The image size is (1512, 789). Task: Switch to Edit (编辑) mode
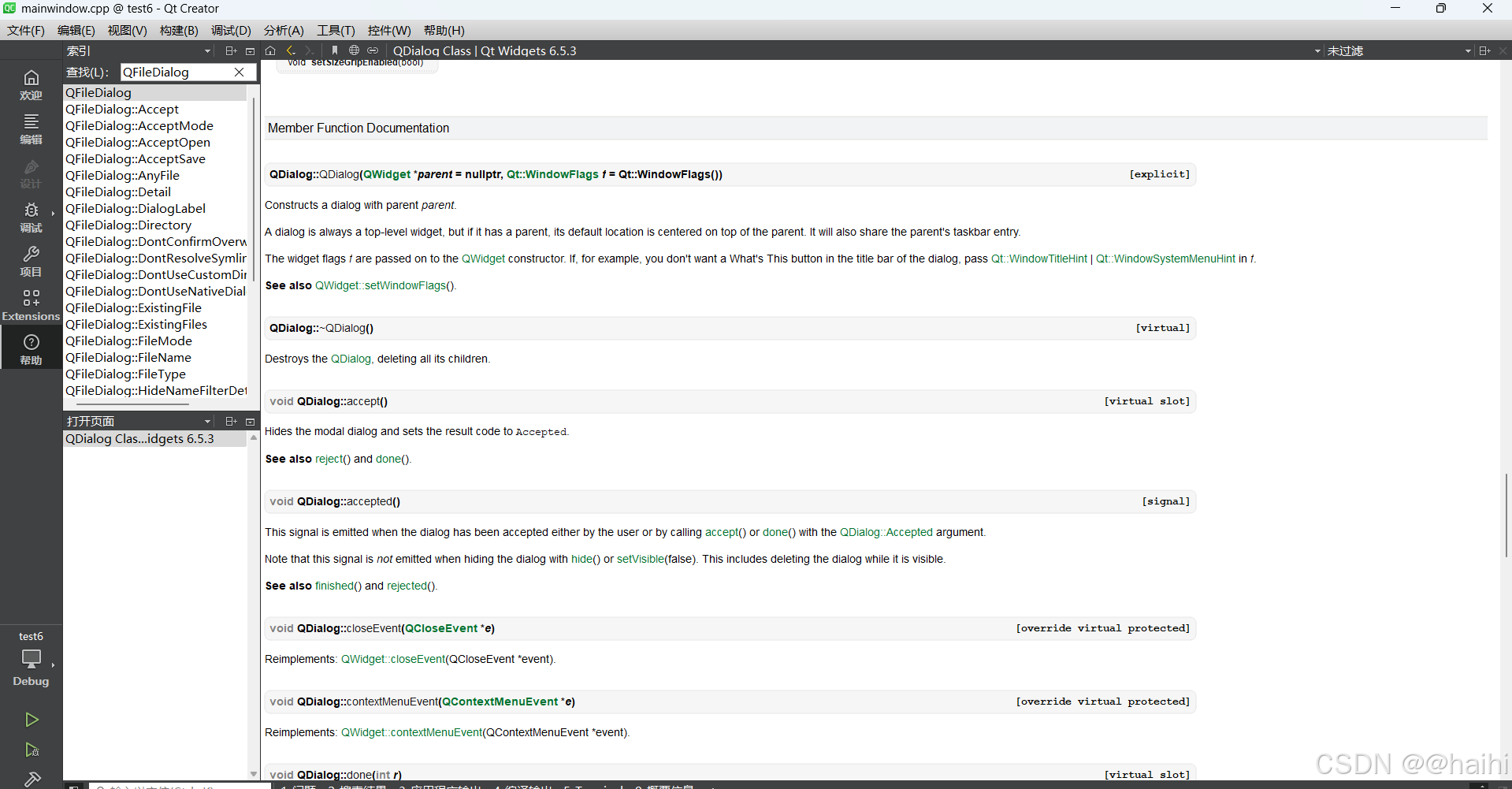pyautogui.click(x=31, y=129)
